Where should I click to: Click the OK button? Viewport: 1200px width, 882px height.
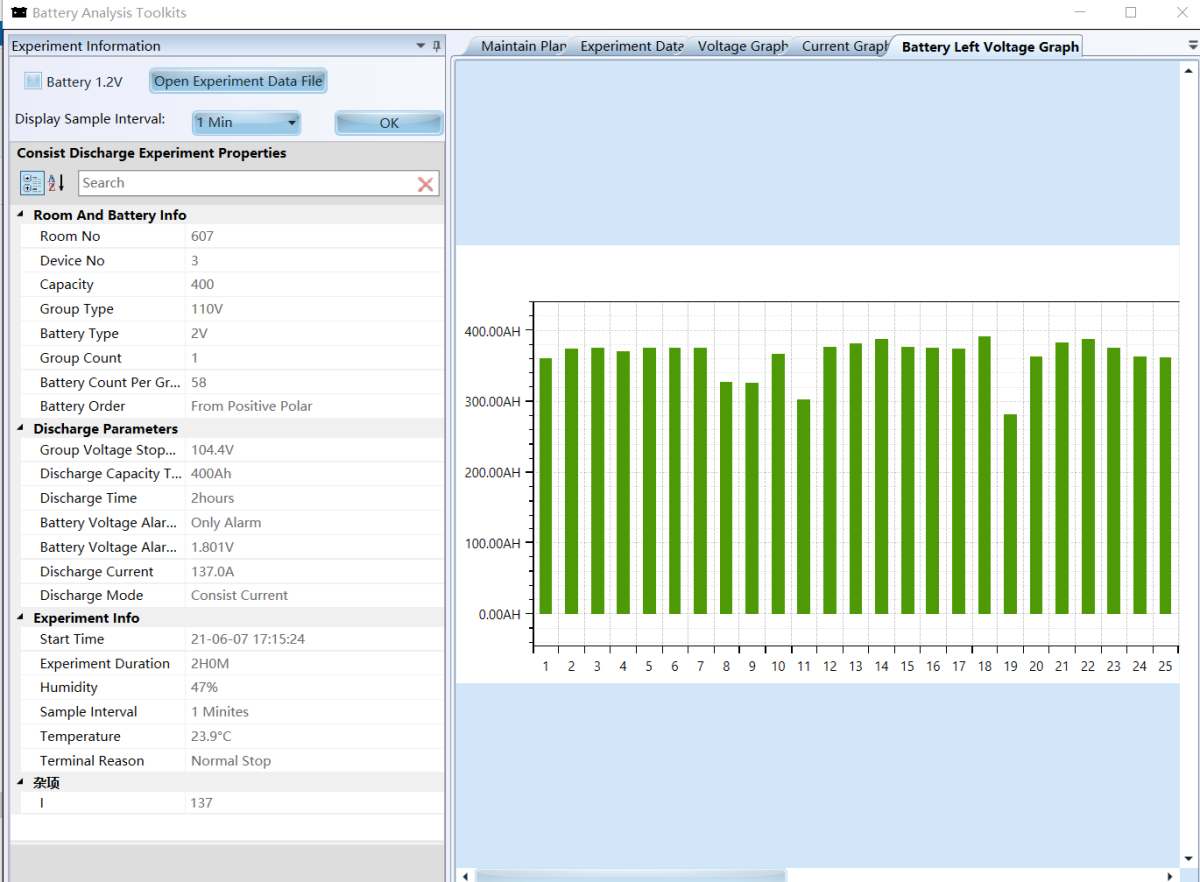[389, 123]
